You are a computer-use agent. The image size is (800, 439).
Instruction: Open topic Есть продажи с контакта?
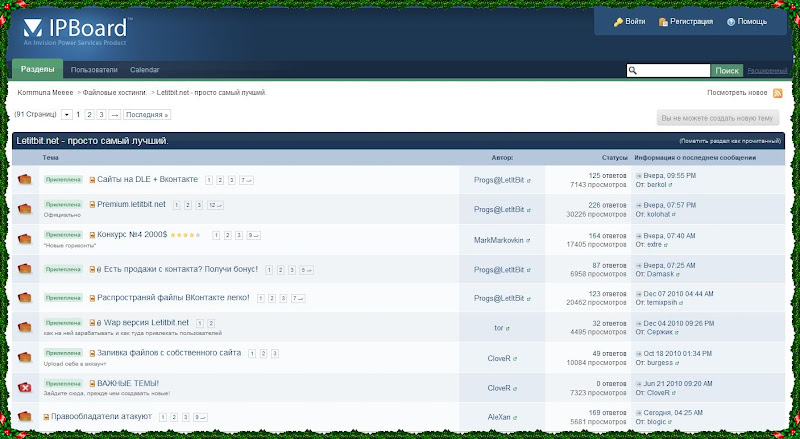(181, 269)
